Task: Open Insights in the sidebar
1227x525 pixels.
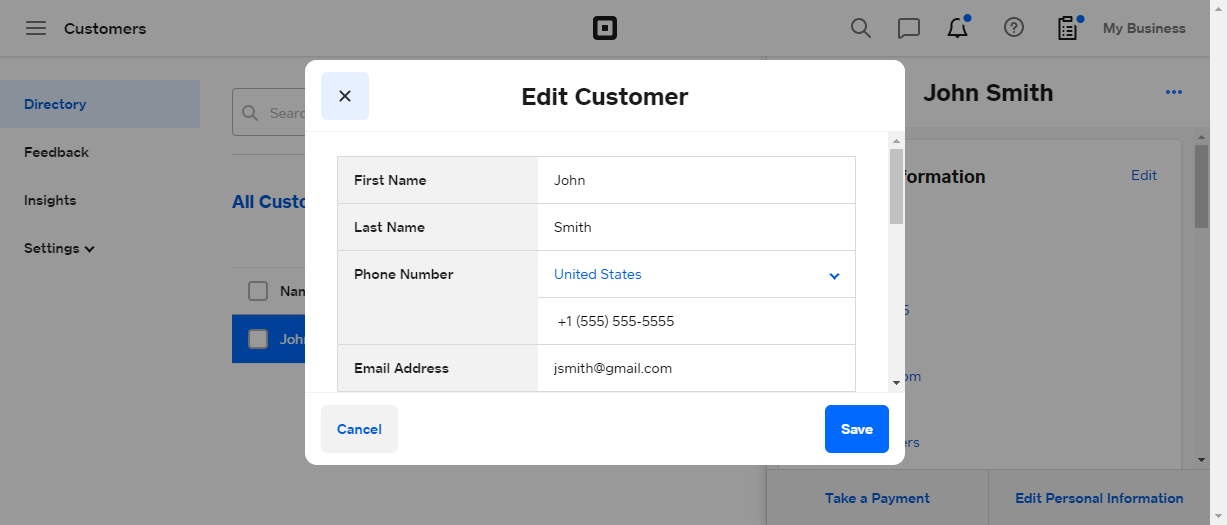Action: (x=50, y=200)
